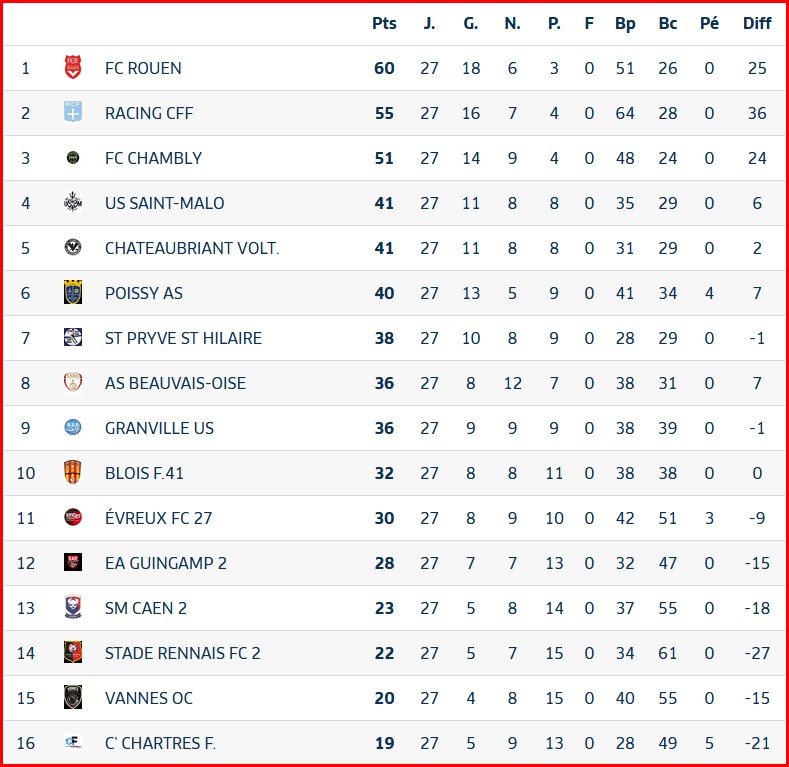Click the Racing CFF club logo
Screen dimensions: 789x767
72,113
